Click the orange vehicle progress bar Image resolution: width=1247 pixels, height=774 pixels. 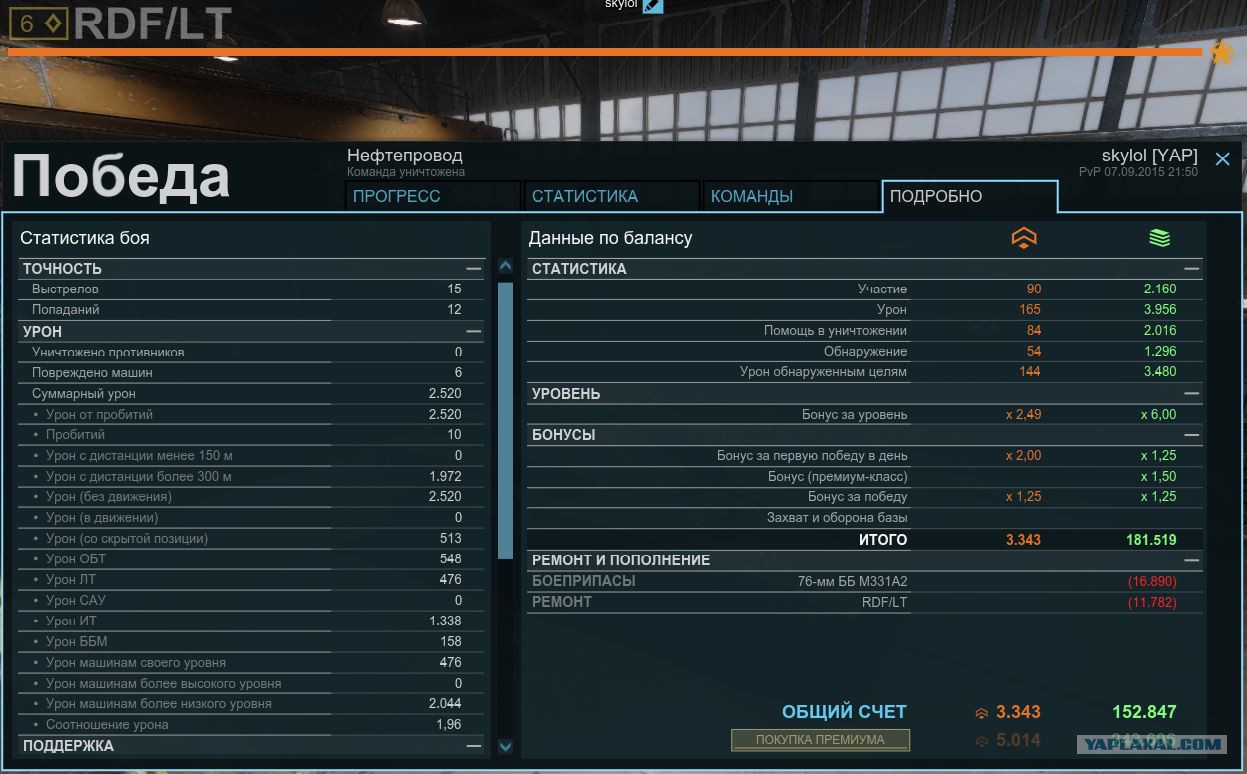pyautogui.click(x=605, y=52)
